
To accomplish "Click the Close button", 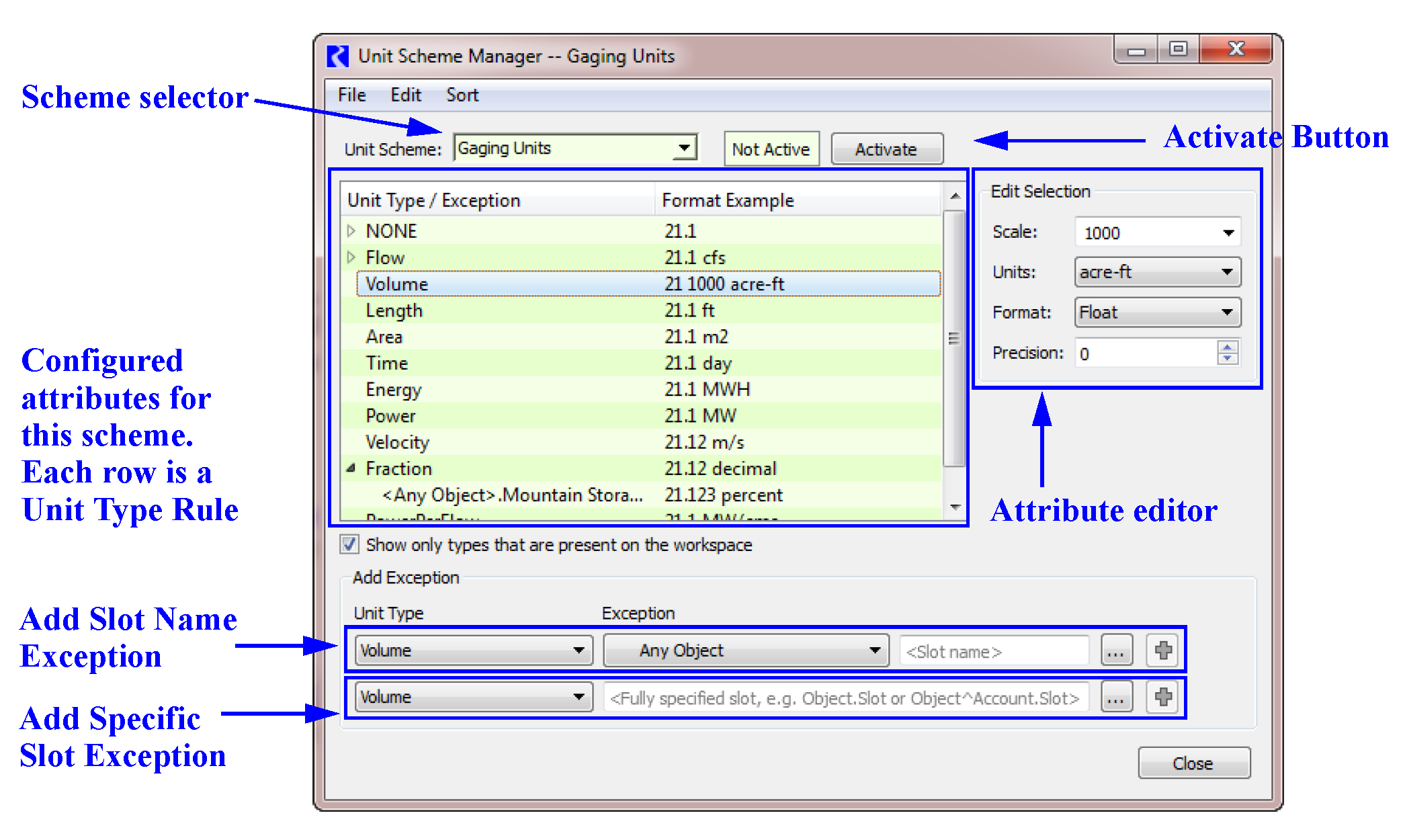I will (1193, 763).
